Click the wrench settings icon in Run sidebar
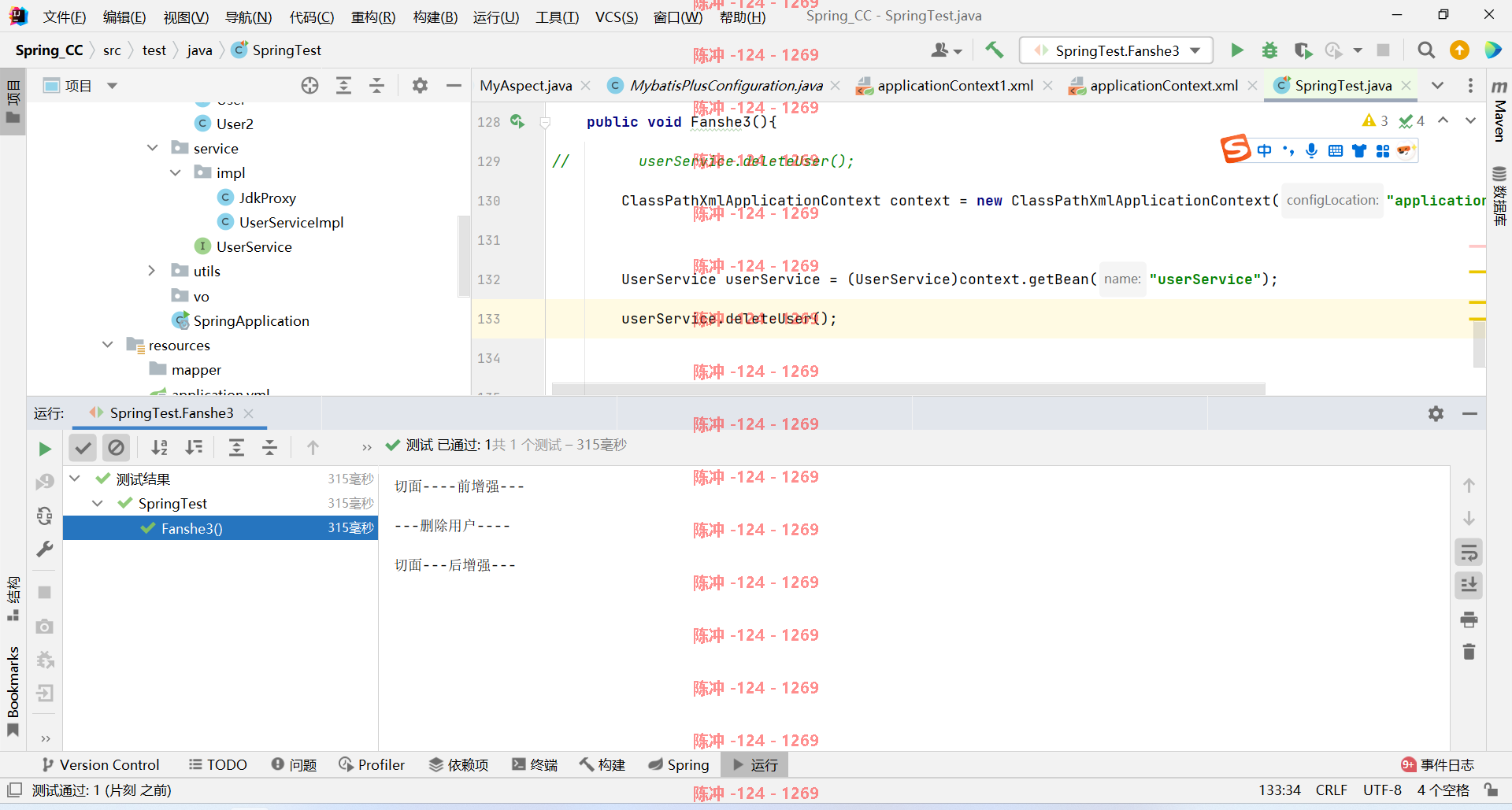Screen dimensions: 1512x810 pyautogui.click(x=45, y=549)
